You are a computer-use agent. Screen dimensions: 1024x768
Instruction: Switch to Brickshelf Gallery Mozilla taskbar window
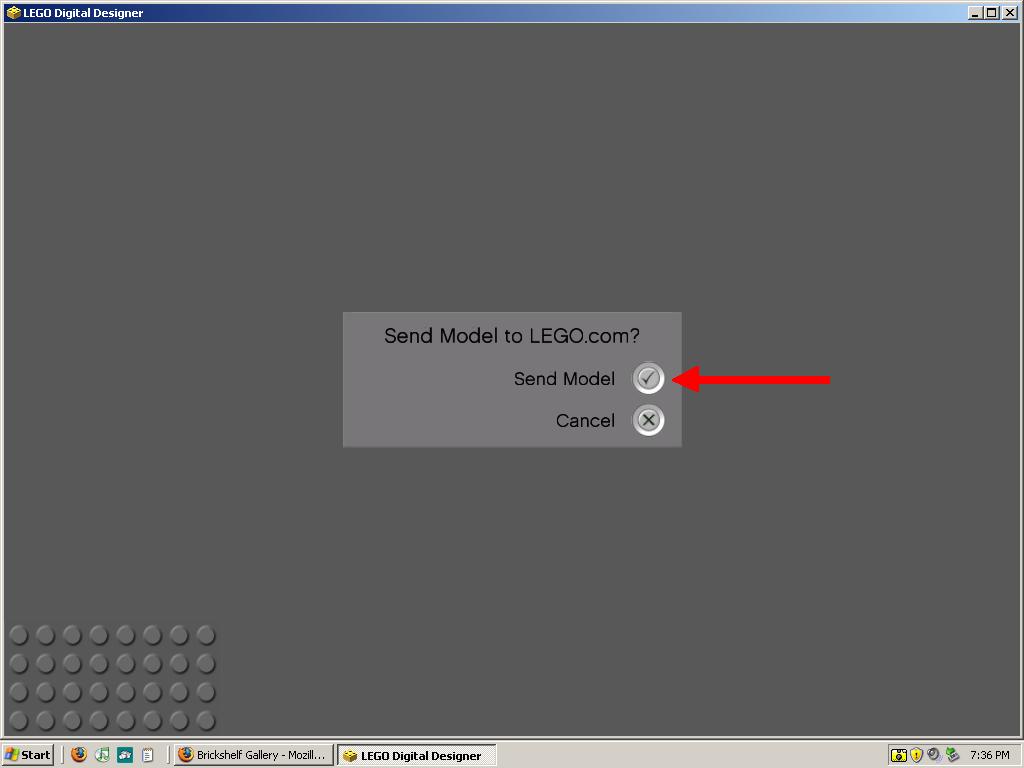(x=253, y=755)
